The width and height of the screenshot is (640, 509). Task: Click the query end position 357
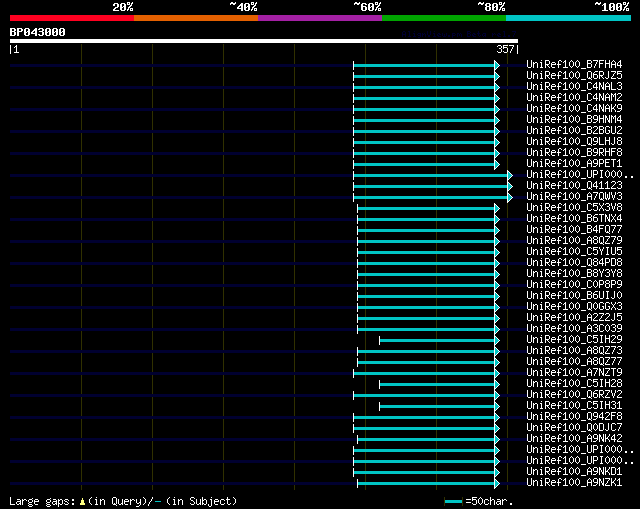click(x=505, y=49)
